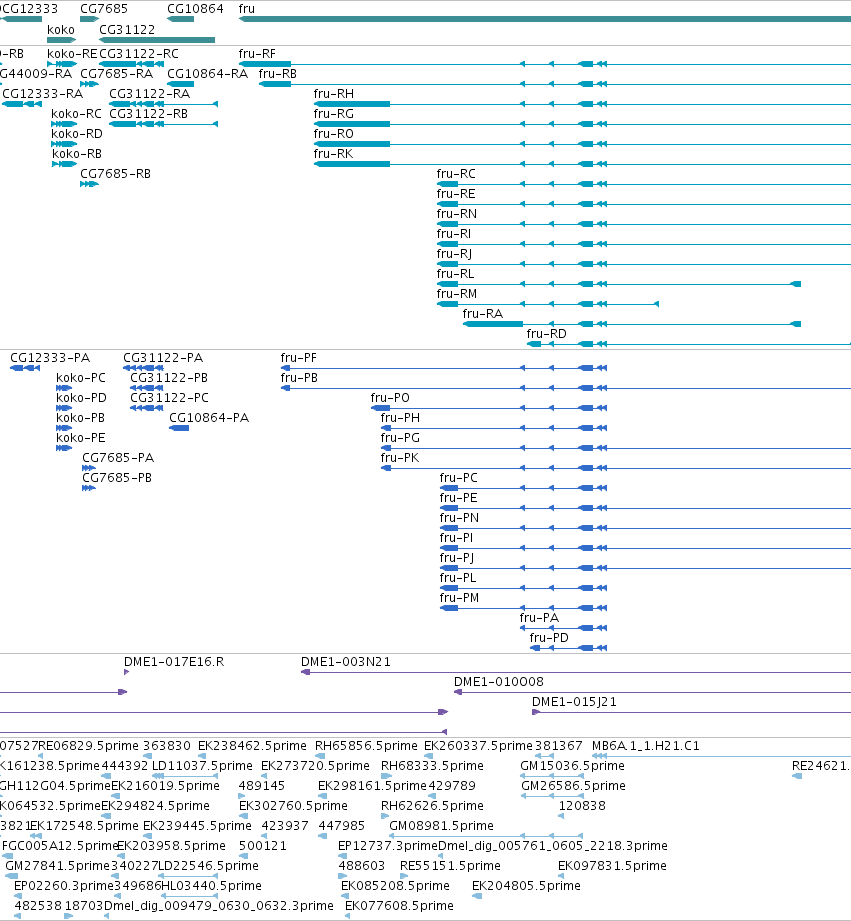Screen dimensions: 851x921
Task: Select the long teal fru gene bar
Action: (x=544, y=19)
